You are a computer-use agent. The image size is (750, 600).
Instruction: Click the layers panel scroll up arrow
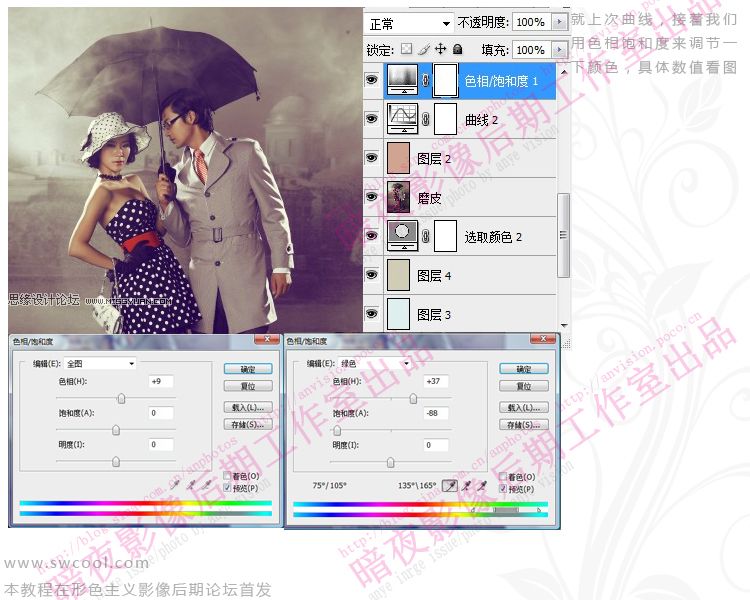pos(564,72)
